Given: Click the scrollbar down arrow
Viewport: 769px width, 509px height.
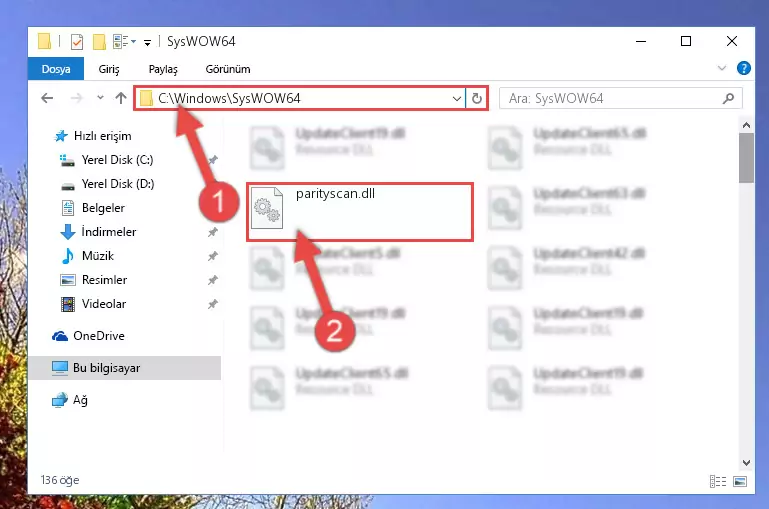Looking at the screenshot, I should pyautogui.click(x=746, y=462).
